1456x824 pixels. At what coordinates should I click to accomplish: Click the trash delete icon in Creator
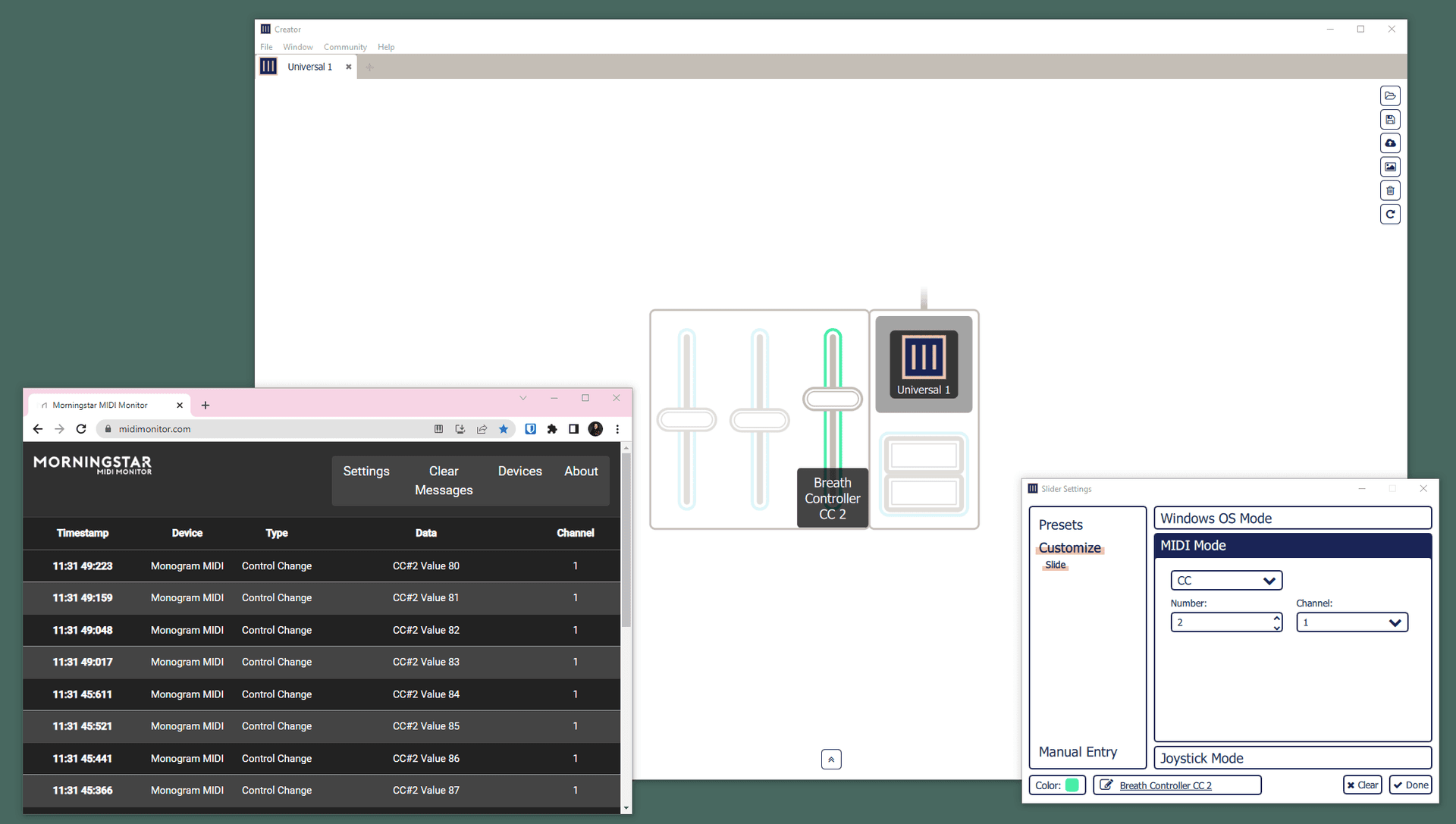1389,191
